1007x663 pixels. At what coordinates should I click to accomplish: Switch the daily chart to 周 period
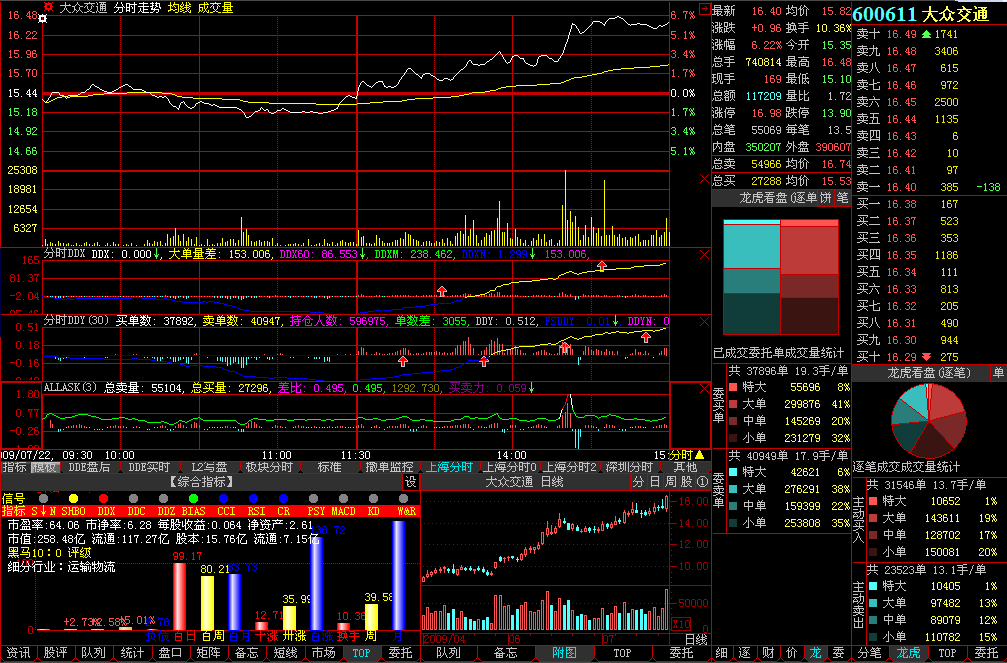(x=670, y=482)
